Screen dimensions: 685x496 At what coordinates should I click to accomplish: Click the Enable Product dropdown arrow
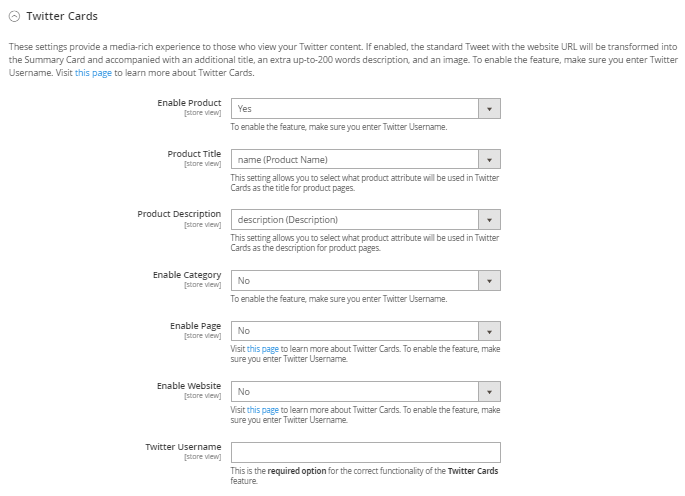pos(489,108)
